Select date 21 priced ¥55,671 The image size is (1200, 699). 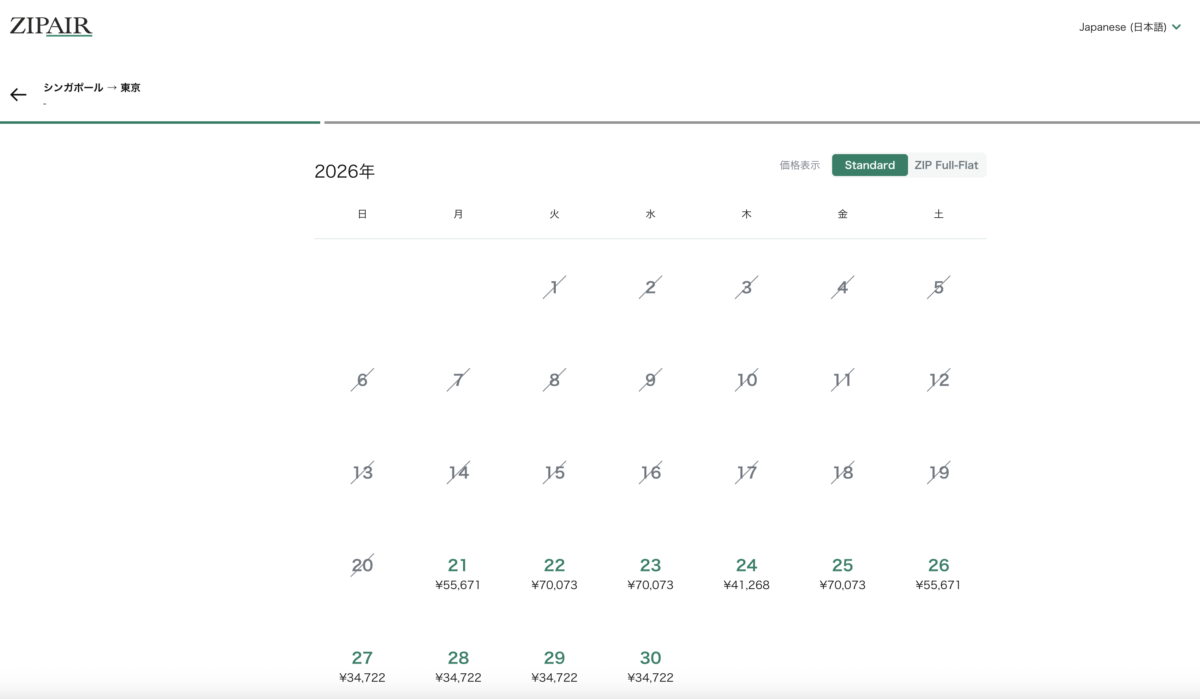(x=458, y=573)
